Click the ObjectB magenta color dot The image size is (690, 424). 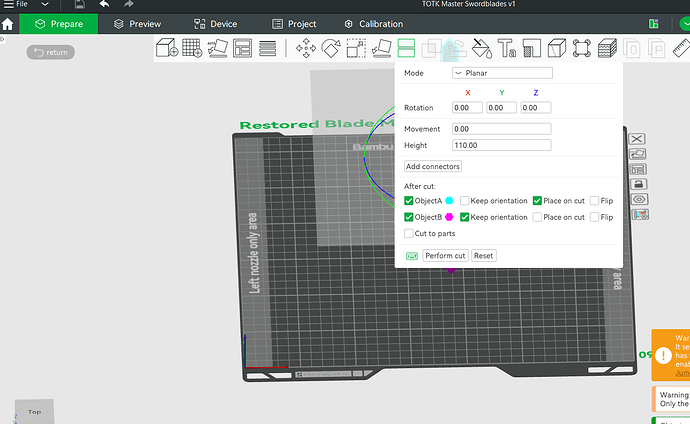point(449,217)
